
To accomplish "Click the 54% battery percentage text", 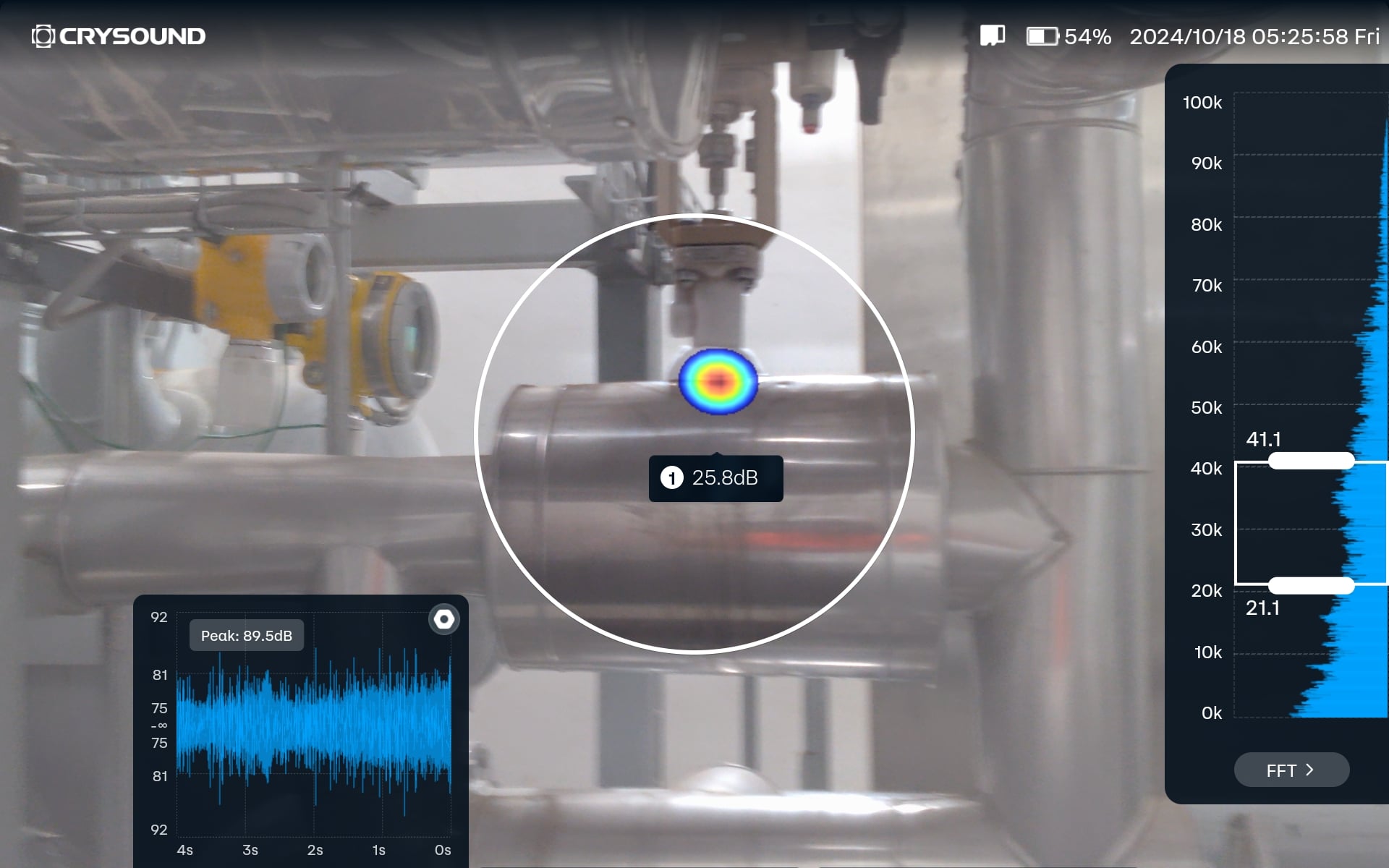I will pos(1087,36).
